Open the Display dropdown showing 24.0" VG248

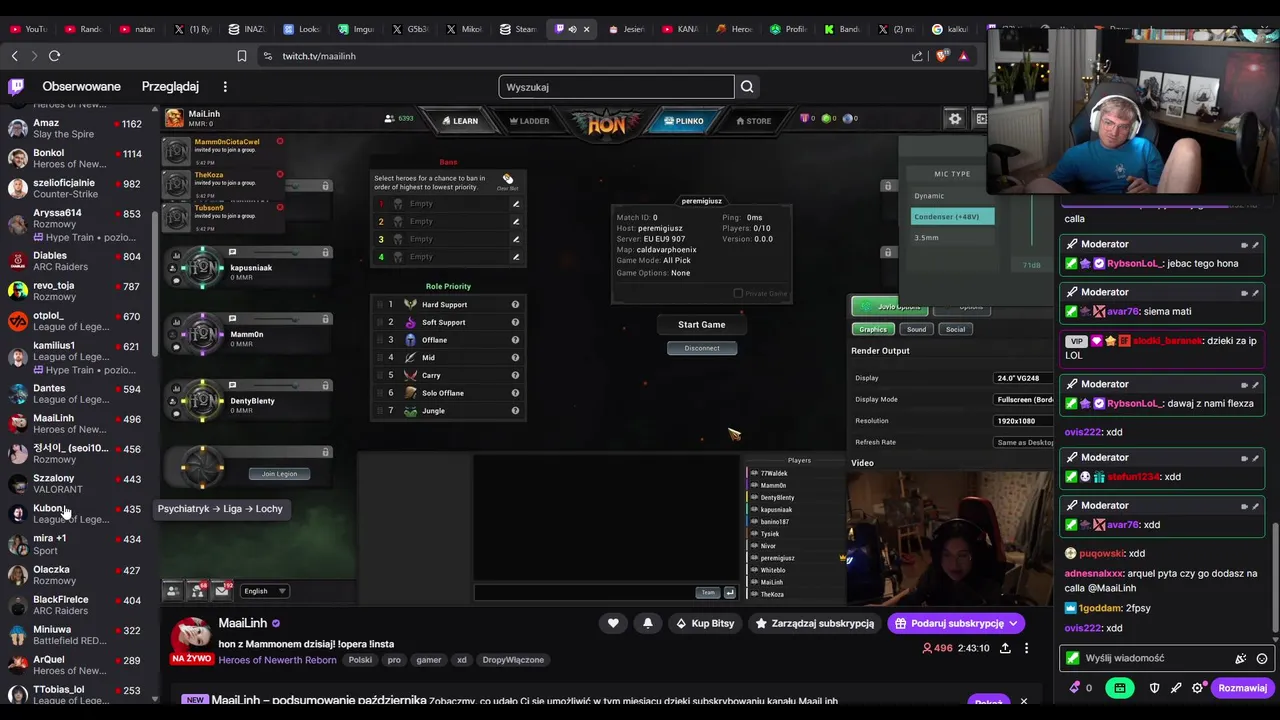1024,378
